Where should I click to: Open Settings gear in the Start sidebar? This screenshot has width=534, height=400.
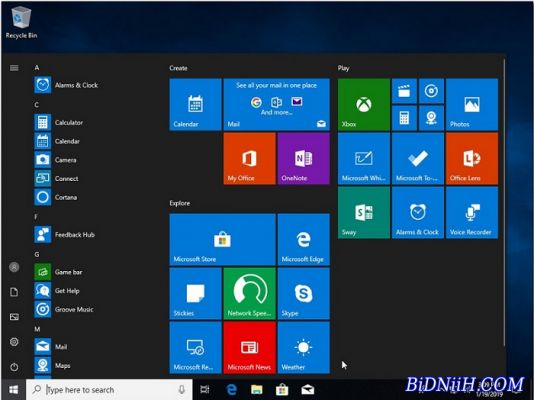(14, 342)
